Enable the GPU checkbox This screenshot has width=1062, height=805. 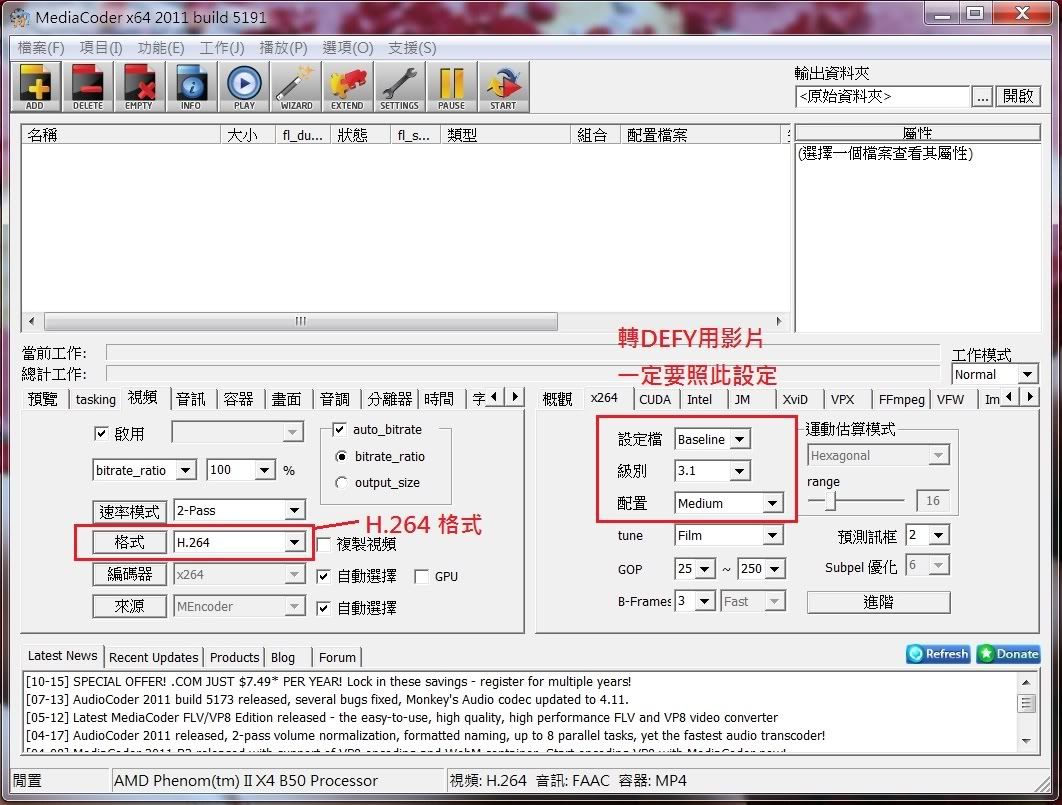(x=421, y=576)
